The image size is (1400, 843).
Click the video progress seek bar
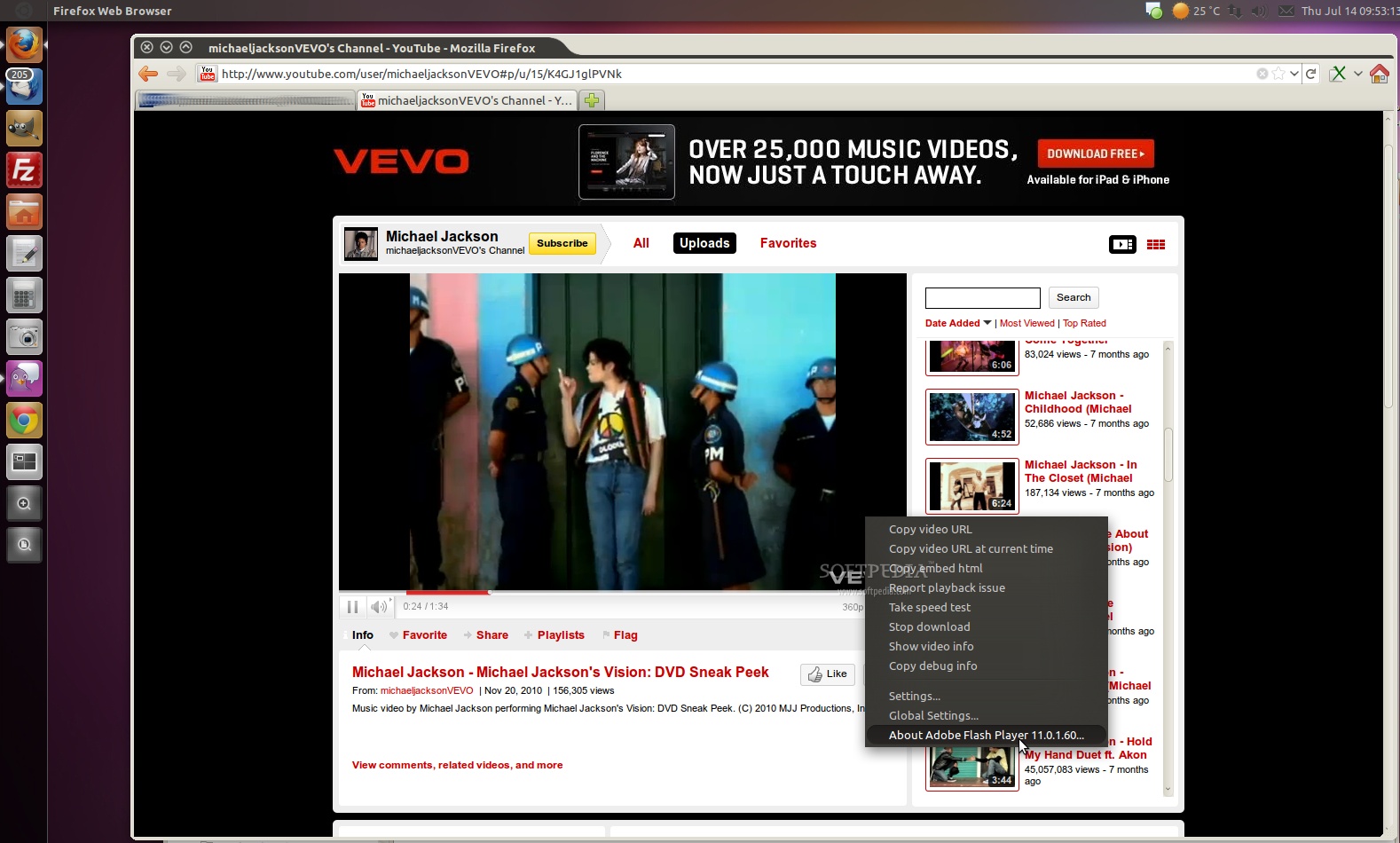point(621,592)
